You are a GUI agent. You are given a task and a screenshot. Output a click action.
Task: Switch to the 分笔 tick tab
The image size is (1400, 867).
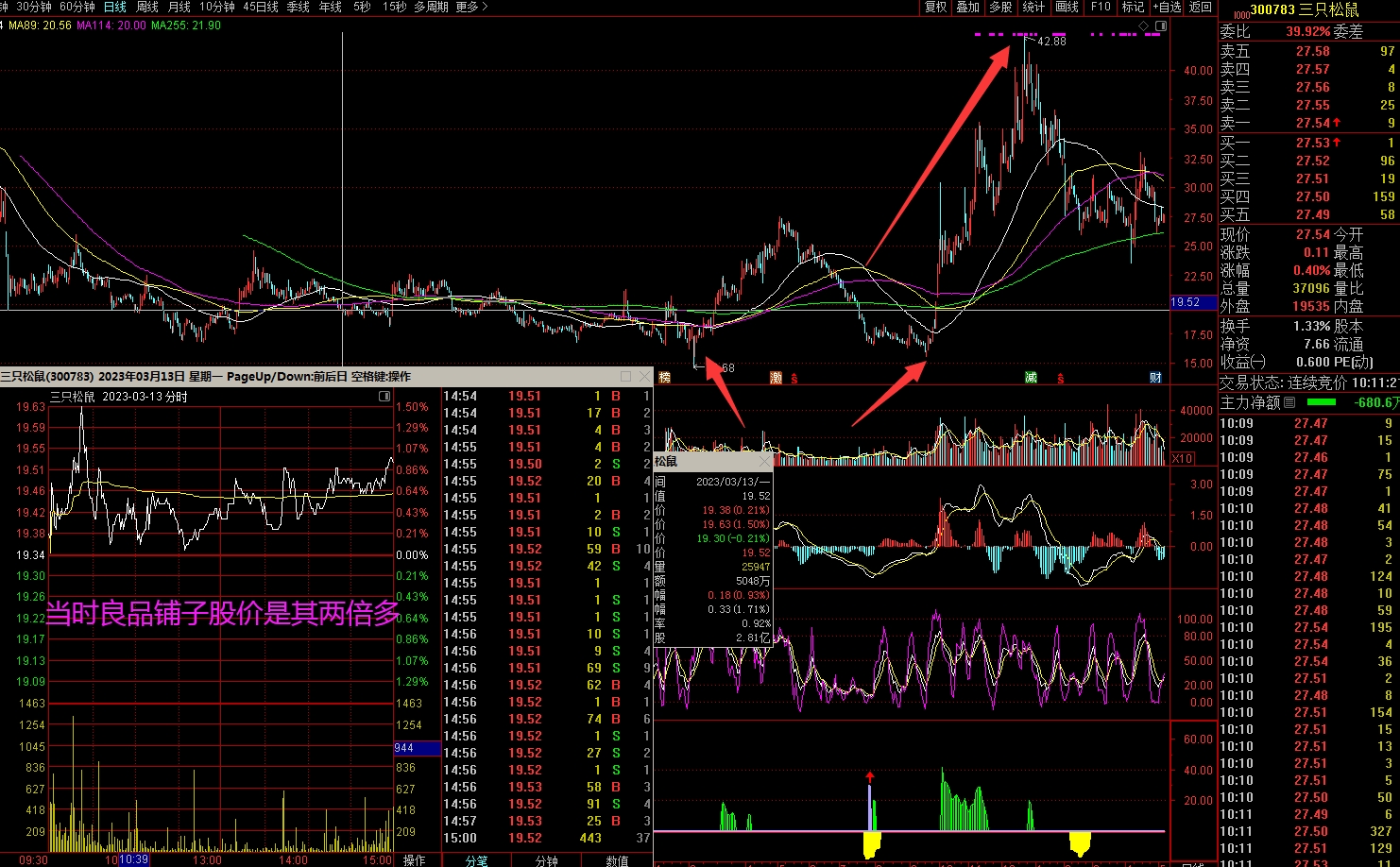point(477,860)
